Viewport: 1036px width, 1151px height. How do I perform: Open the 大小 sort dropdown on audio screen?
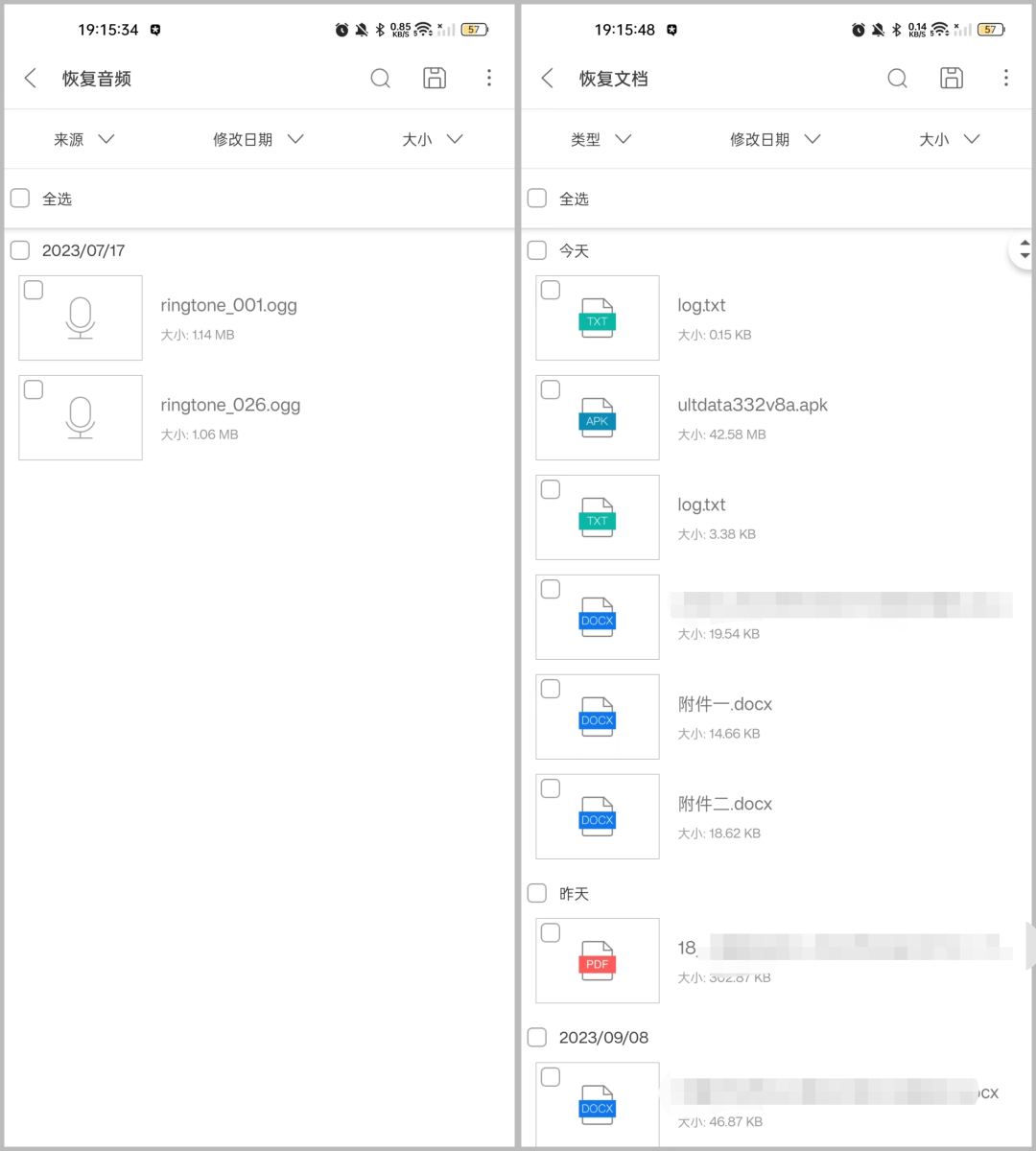point(431,138)
